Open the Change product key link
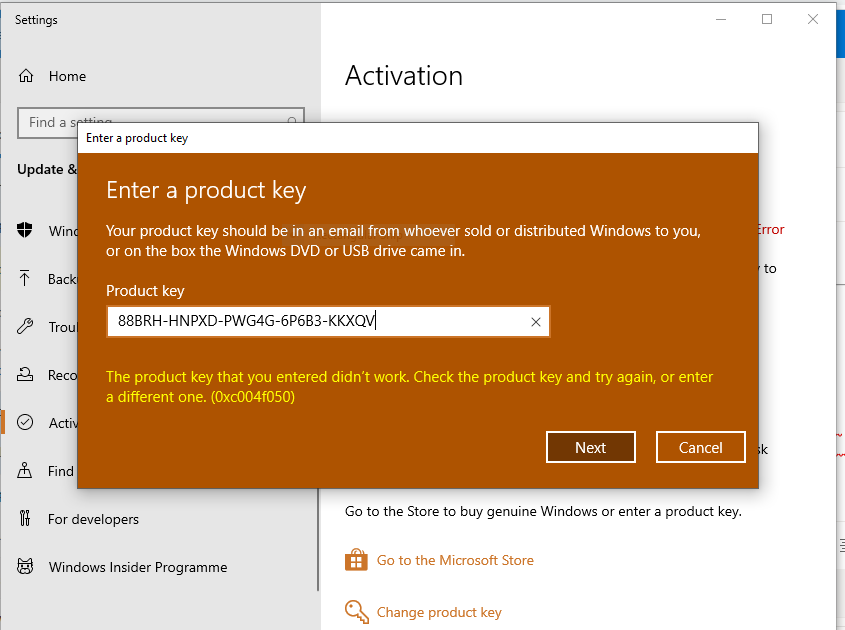The height and width of the screenshot is (630, 845). point(439,612)
